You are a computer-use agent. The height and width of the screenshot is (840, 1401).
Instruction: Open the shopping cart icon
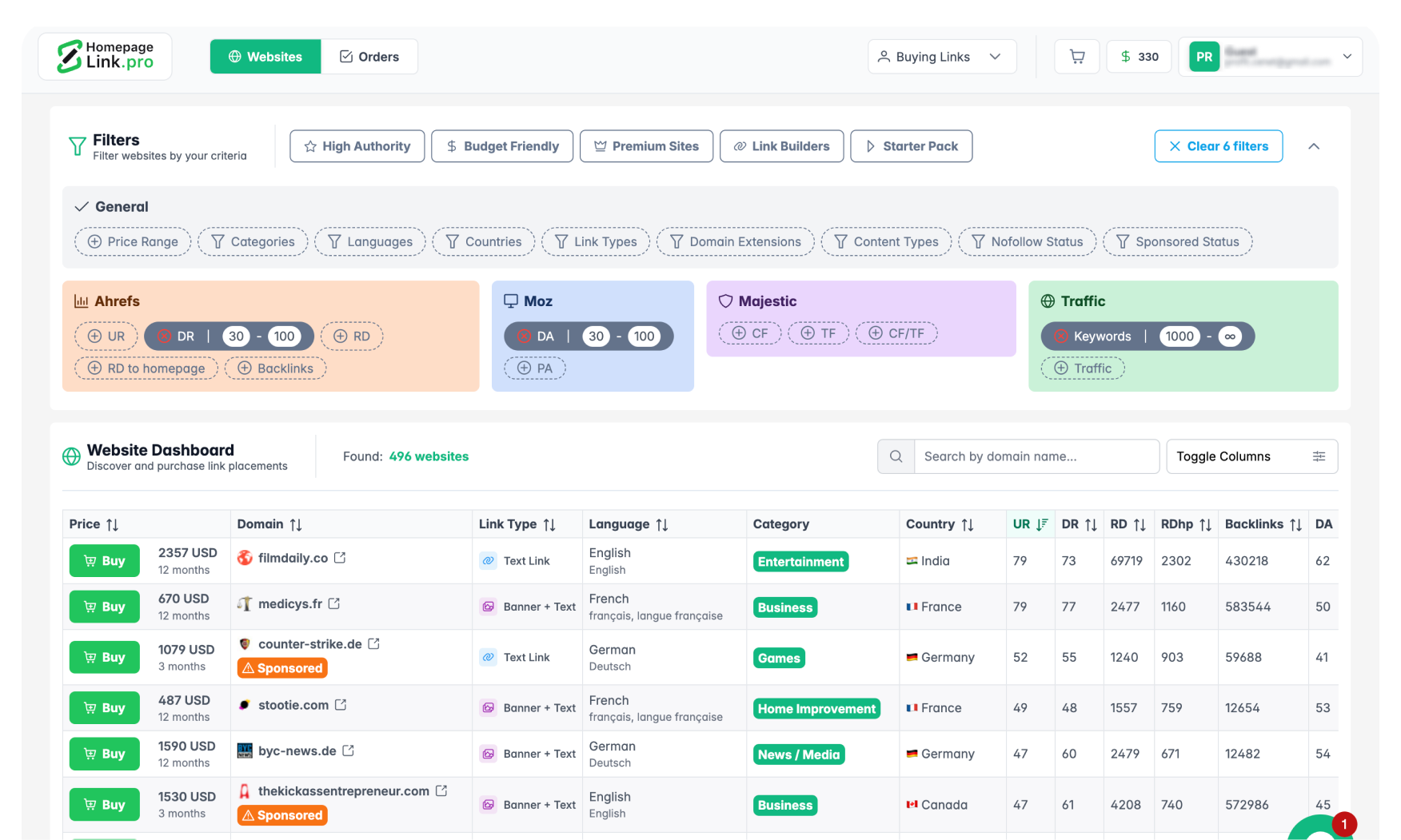1077,57
